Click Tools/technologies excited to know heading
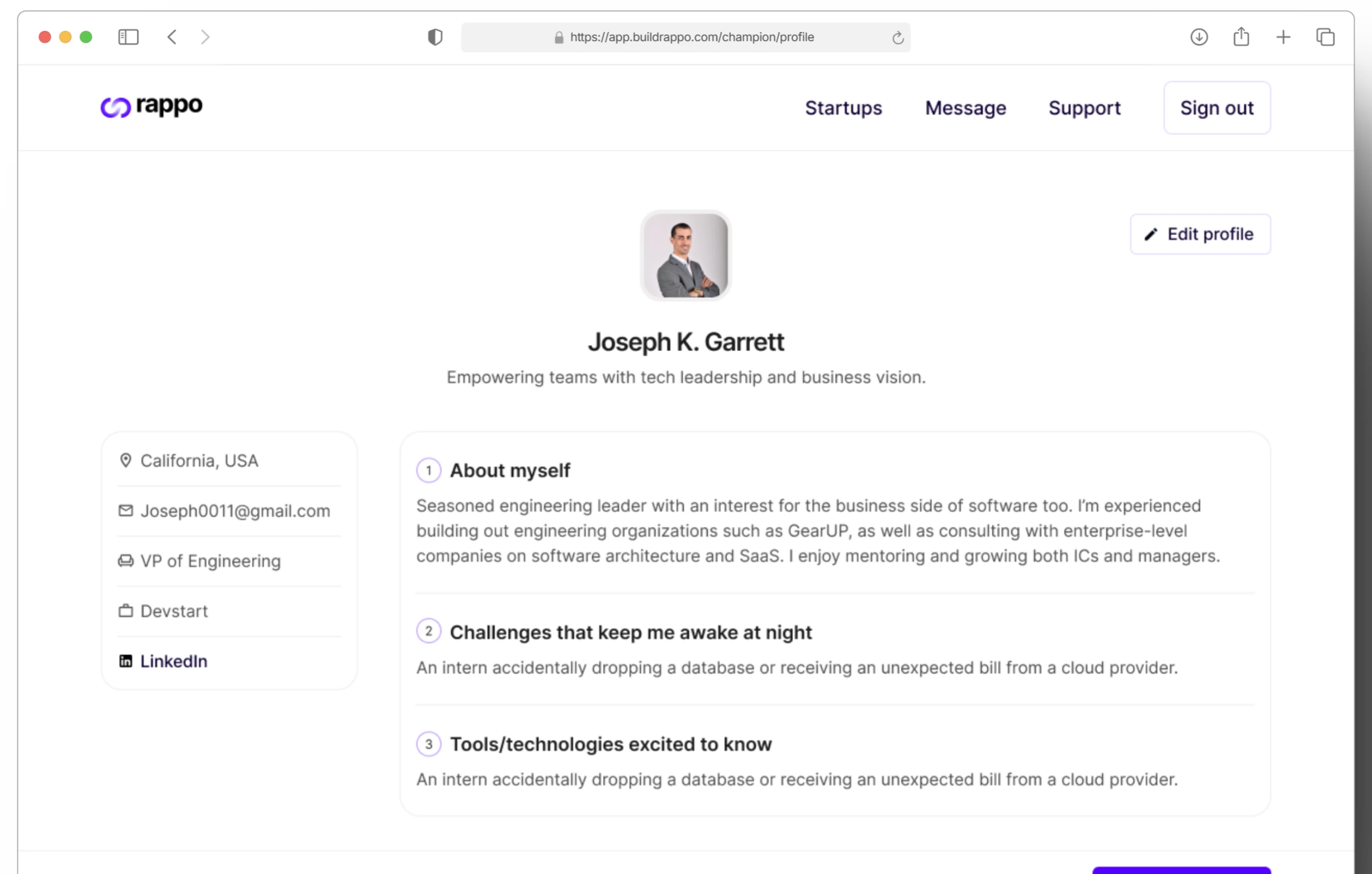Screen dimensions: 1372x874 pos(610,744)
